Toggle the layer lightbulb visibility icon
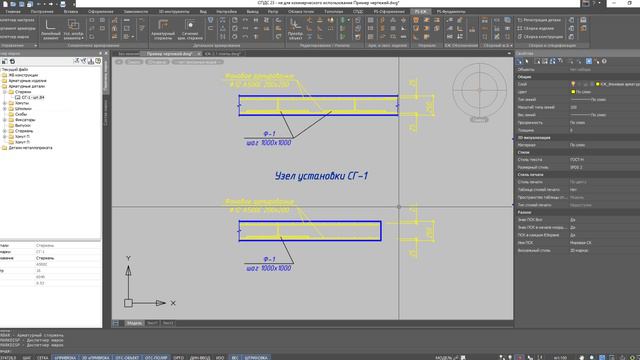The height and width of the screenshot is (360, 640). pyautogui.click(x=573, y=84)
